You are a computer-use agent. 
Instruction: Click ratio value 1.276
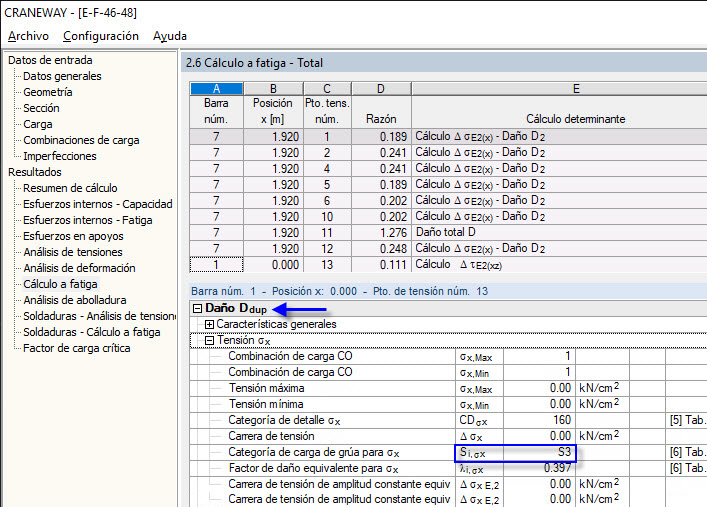(x=381, y=233)
